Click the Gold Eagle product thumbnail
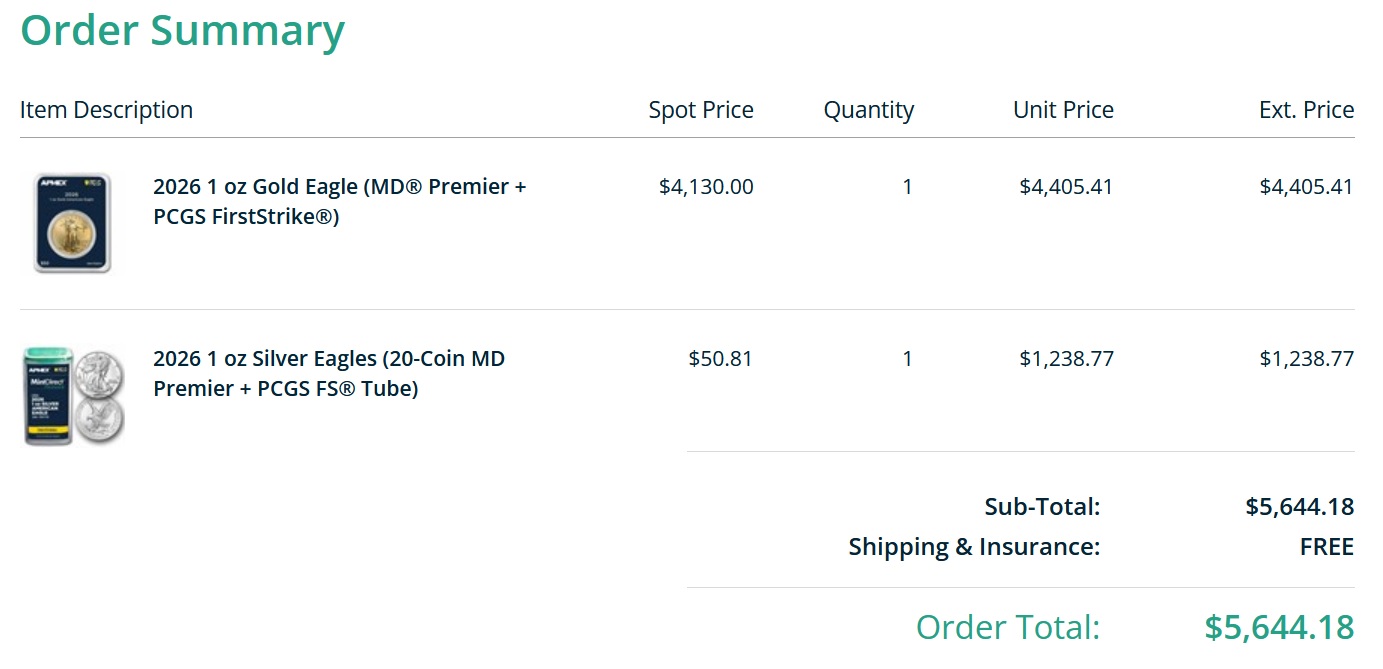The height and width of the screenshot is (669, 1383). (x=72, y=222)
